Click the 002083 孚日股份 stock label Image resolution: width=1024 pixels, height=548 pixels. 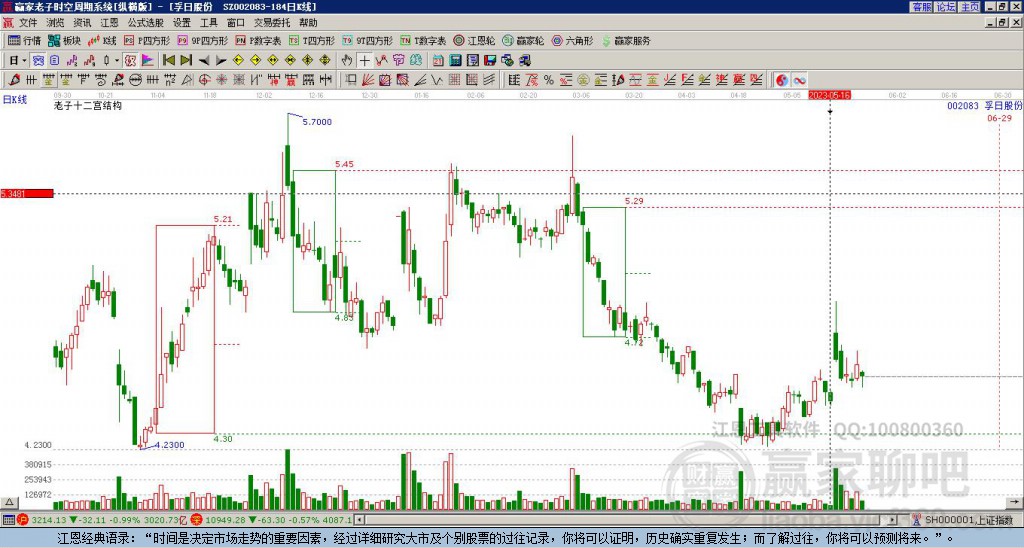[x=984, y=105]
